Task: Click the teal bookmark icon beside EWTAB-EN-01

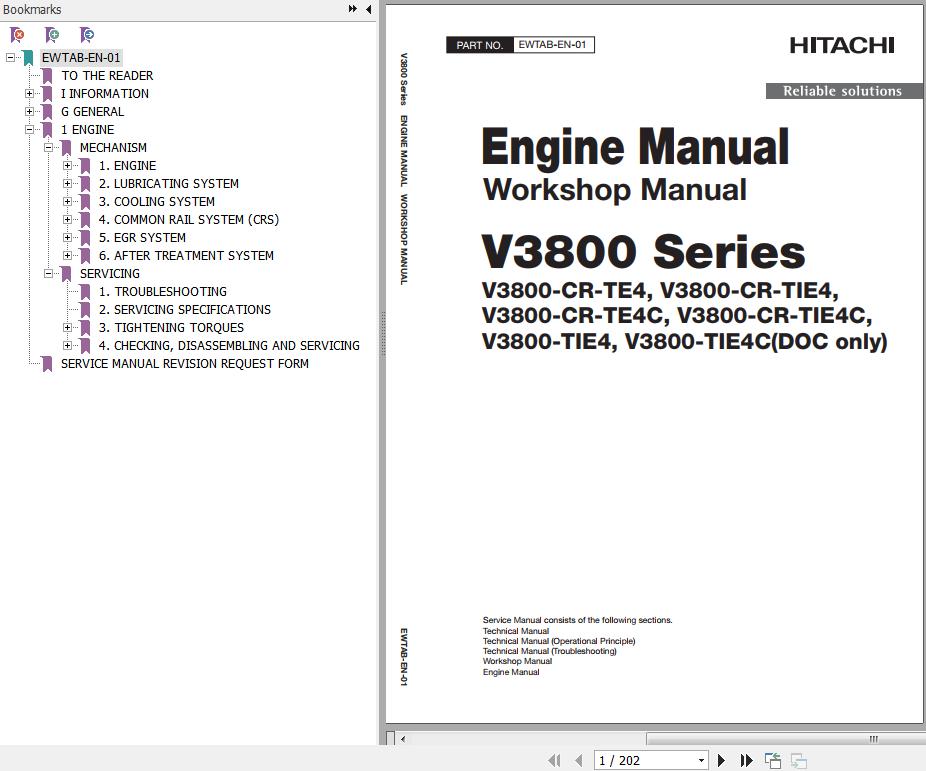Action: [28, 58]
